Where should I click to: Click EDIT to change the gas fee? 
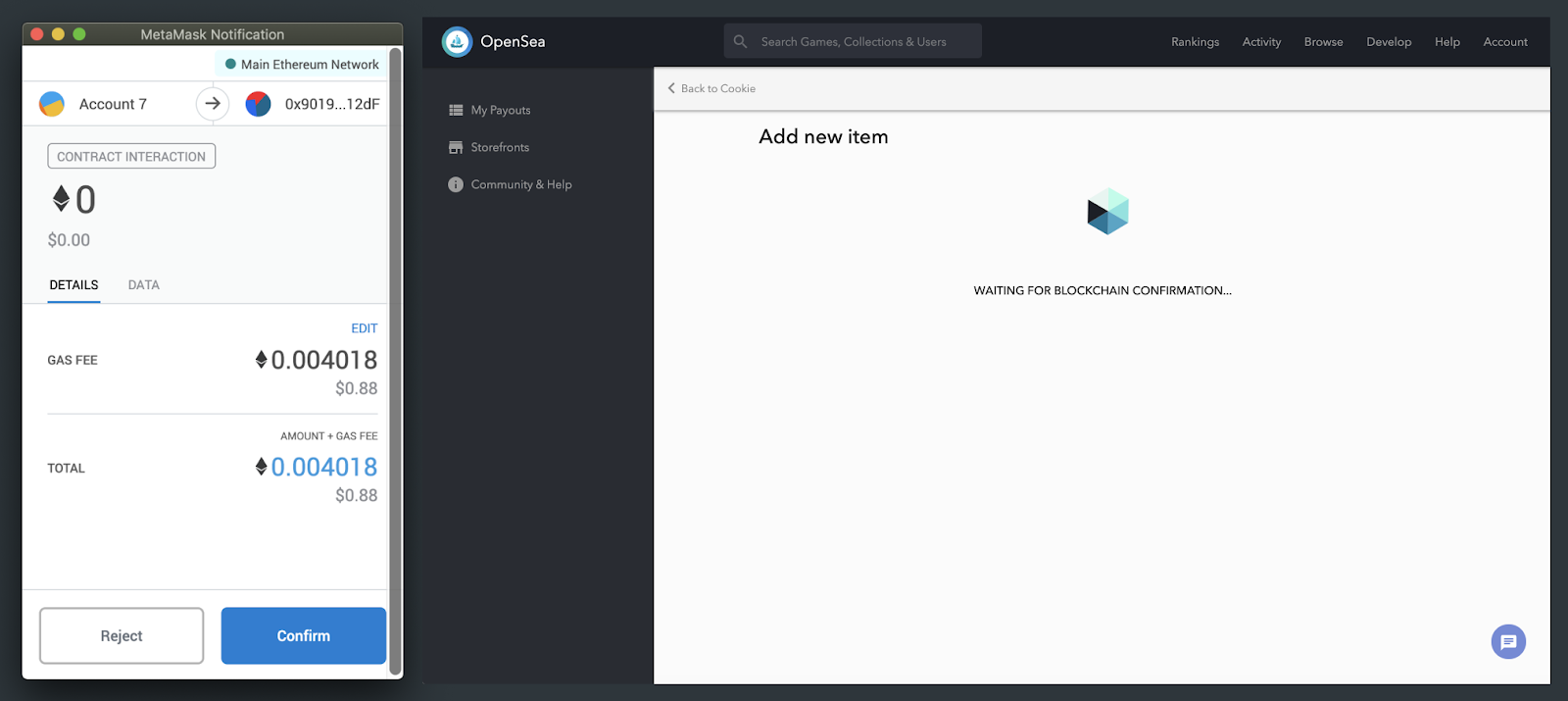click(364, 328)
